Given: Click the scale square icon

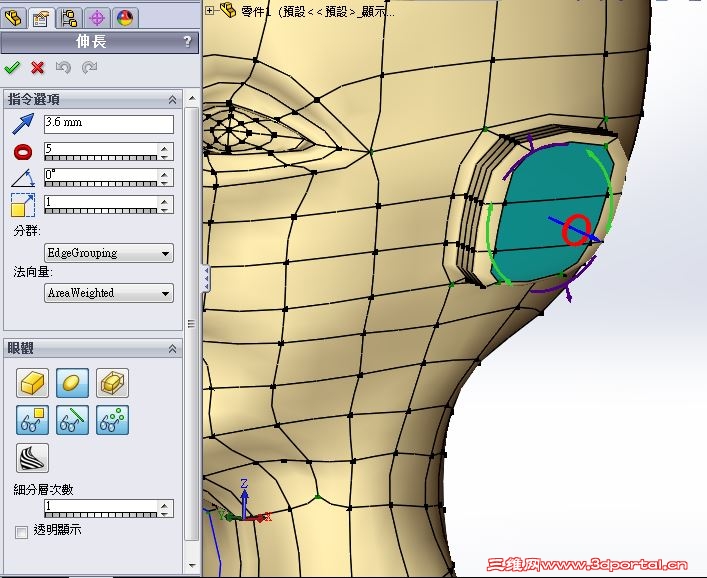Looking at the screenshot, I should pyautogui.click(x=23, y=205).
